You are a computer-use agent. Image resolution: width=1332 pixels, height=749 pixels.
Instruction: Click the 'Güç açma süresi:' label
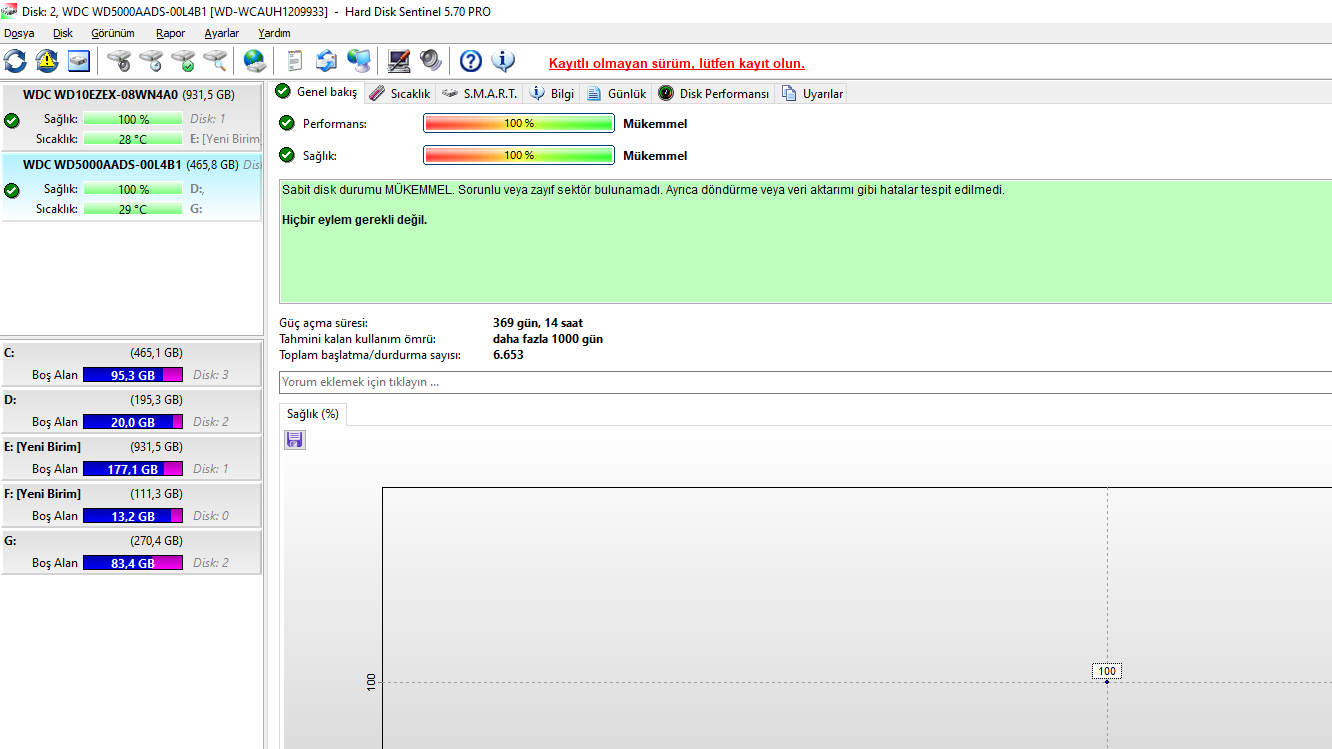pos(323,323)
